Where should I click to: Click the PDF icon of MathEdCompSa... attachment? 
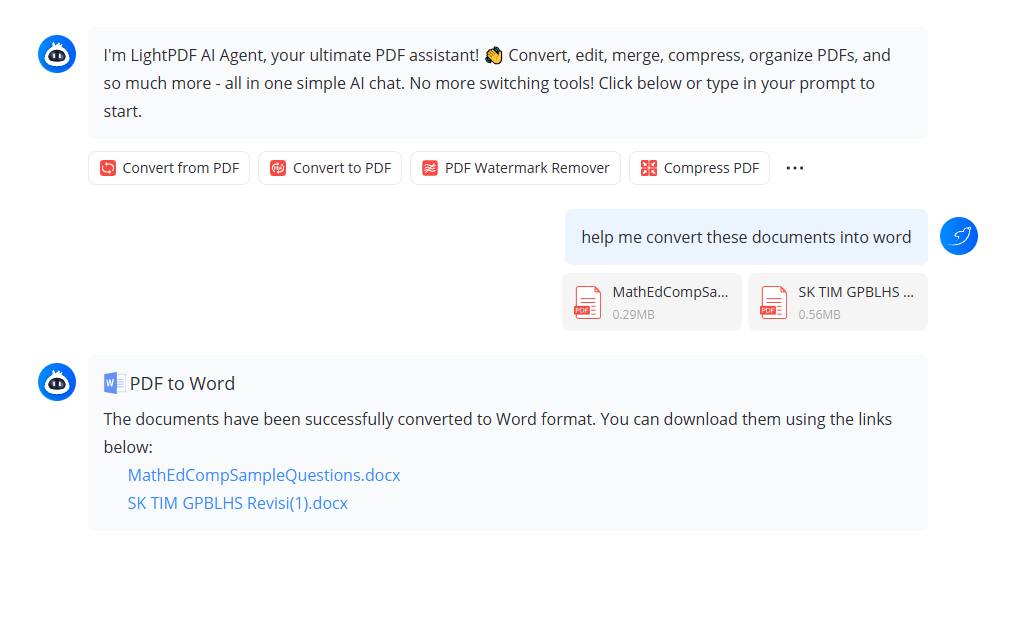tap(587, 303)
